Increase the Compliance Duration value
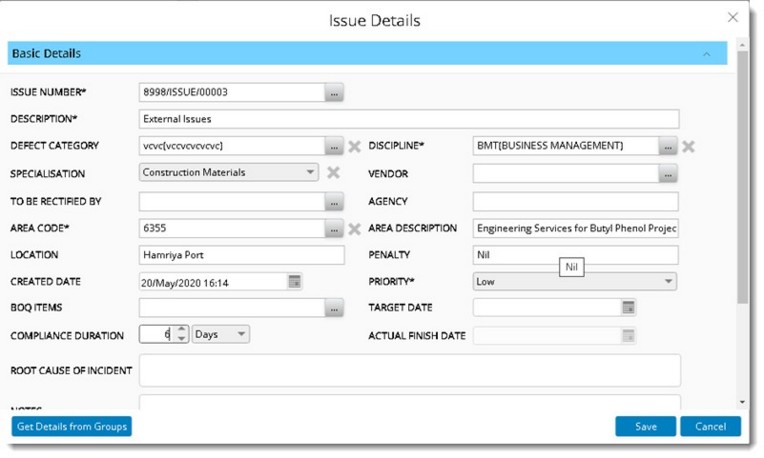This screenshot has height=458, width=764. [x=181, y=329]
